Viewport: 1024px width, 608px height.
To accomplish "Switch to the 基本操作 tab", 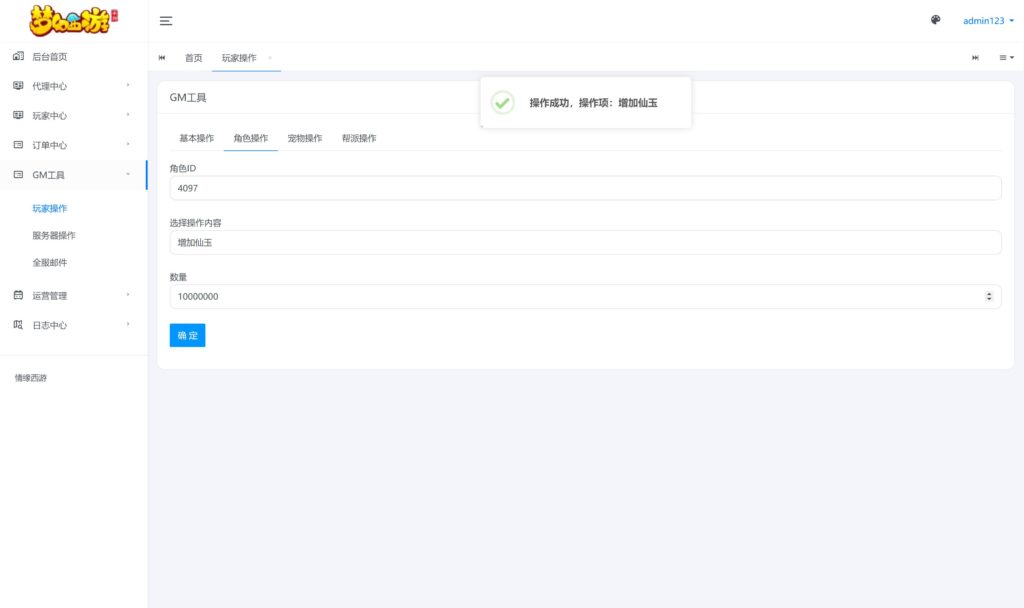I will [x=196, y=139].
